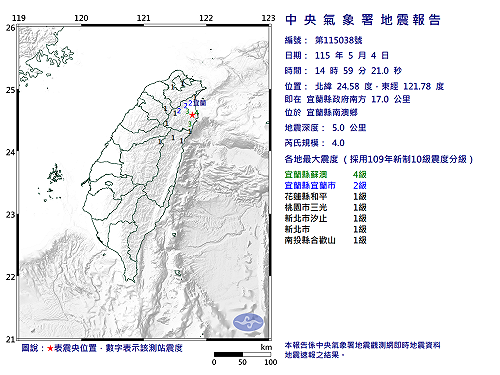Click the red star in the legend caption
Viewport: 500px width, 375px height.
(x=50, y=348)
